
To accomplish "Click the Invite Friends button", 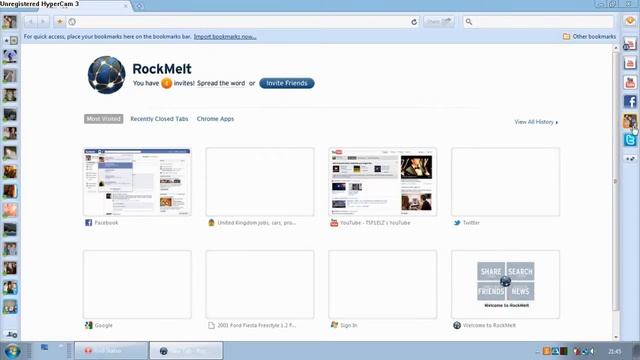I will tap(287, 83).
